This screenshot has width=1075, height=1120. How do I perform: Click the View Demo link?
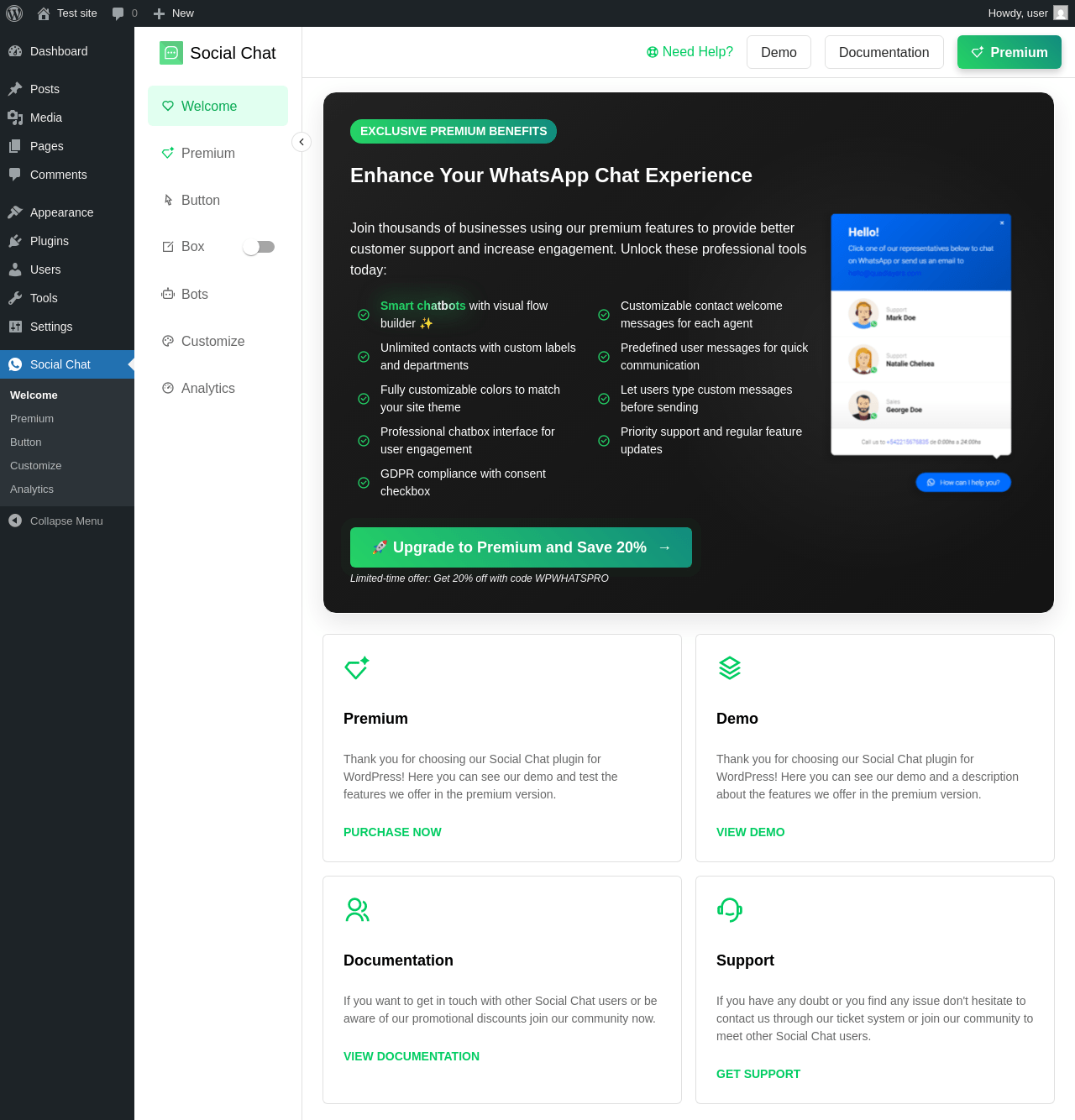click(751, 832)
